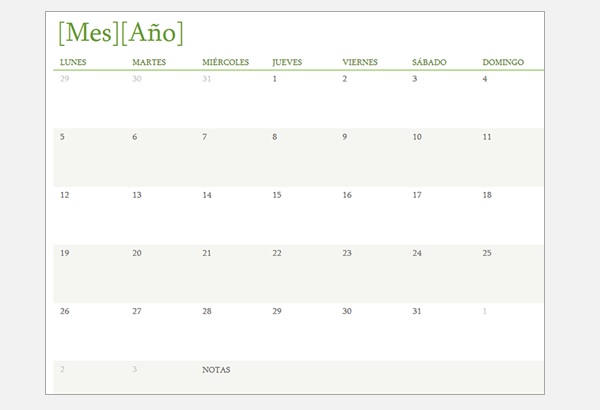The image size is (600, 410).
Task: Select the date cell numbered 12
Action: pyautogui.click(x=65, y=195)
